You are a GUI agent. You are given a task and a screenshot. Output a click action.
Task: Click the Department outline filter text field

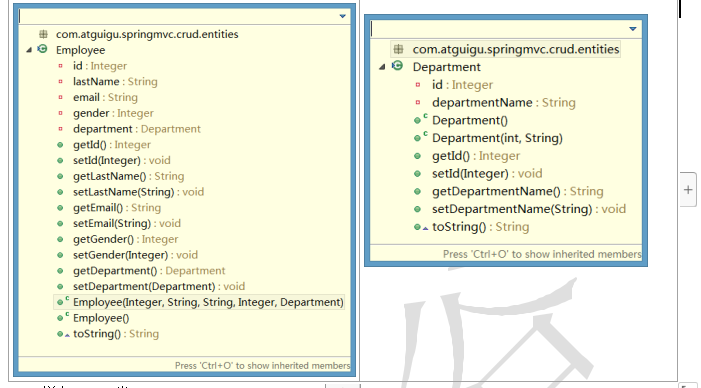(499, 29)
